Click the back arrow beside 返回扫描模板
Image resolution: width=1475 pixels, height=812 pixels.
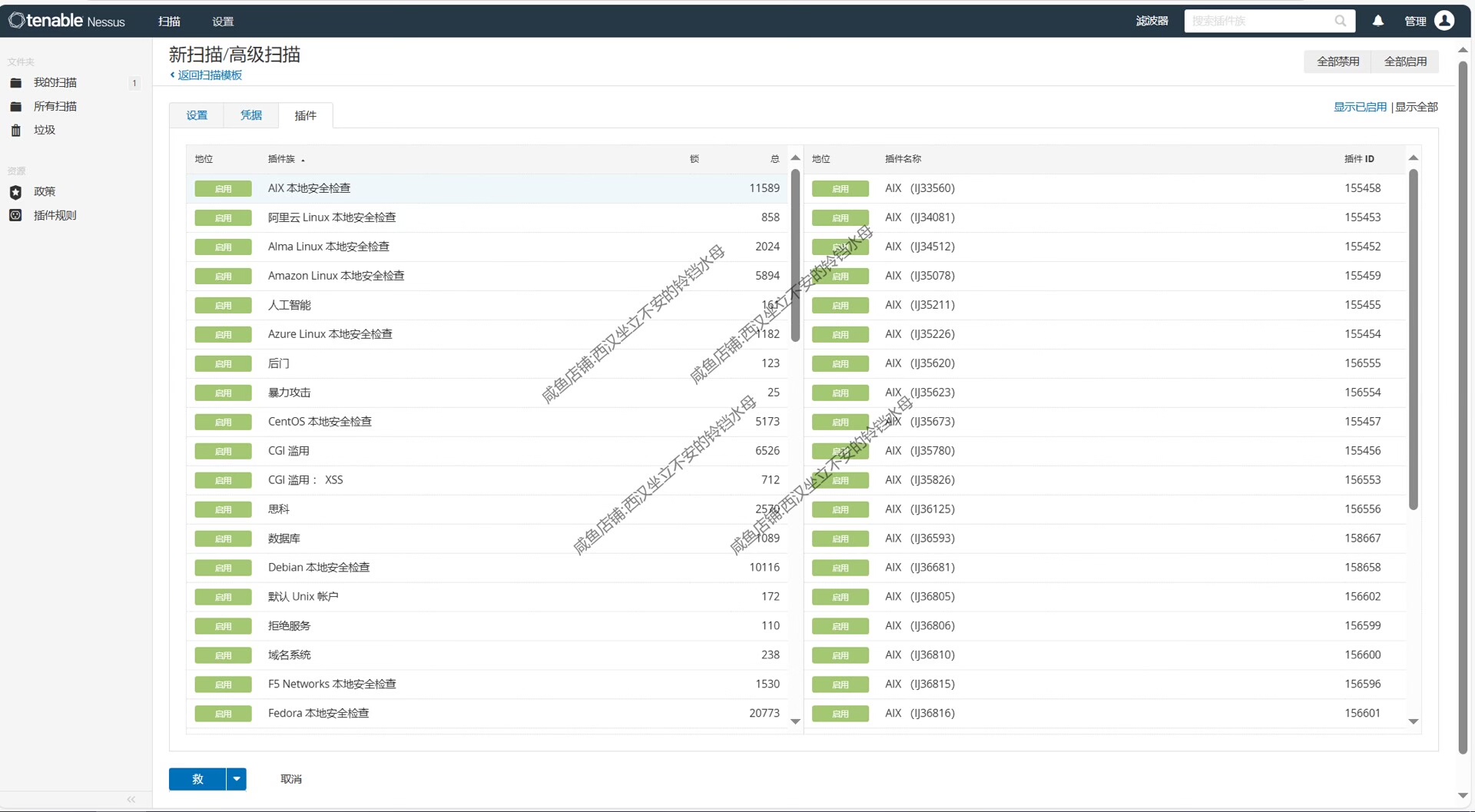[x=172, y=75]
